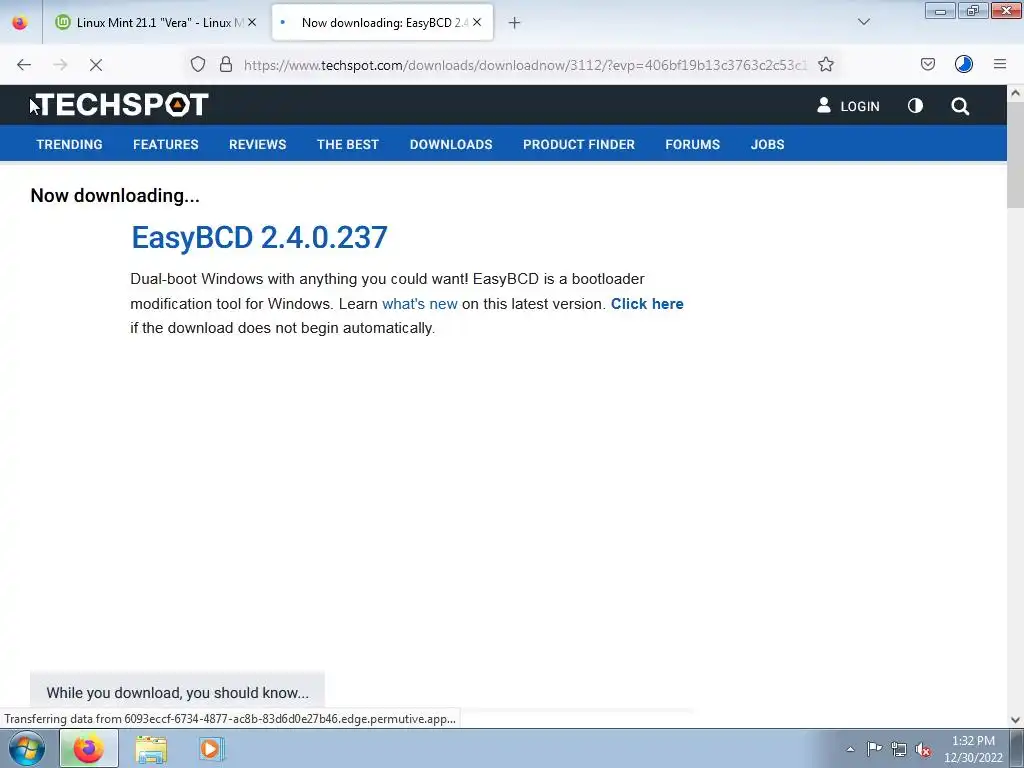
Task: Click the Click here download link
Action: click(647, 304)
